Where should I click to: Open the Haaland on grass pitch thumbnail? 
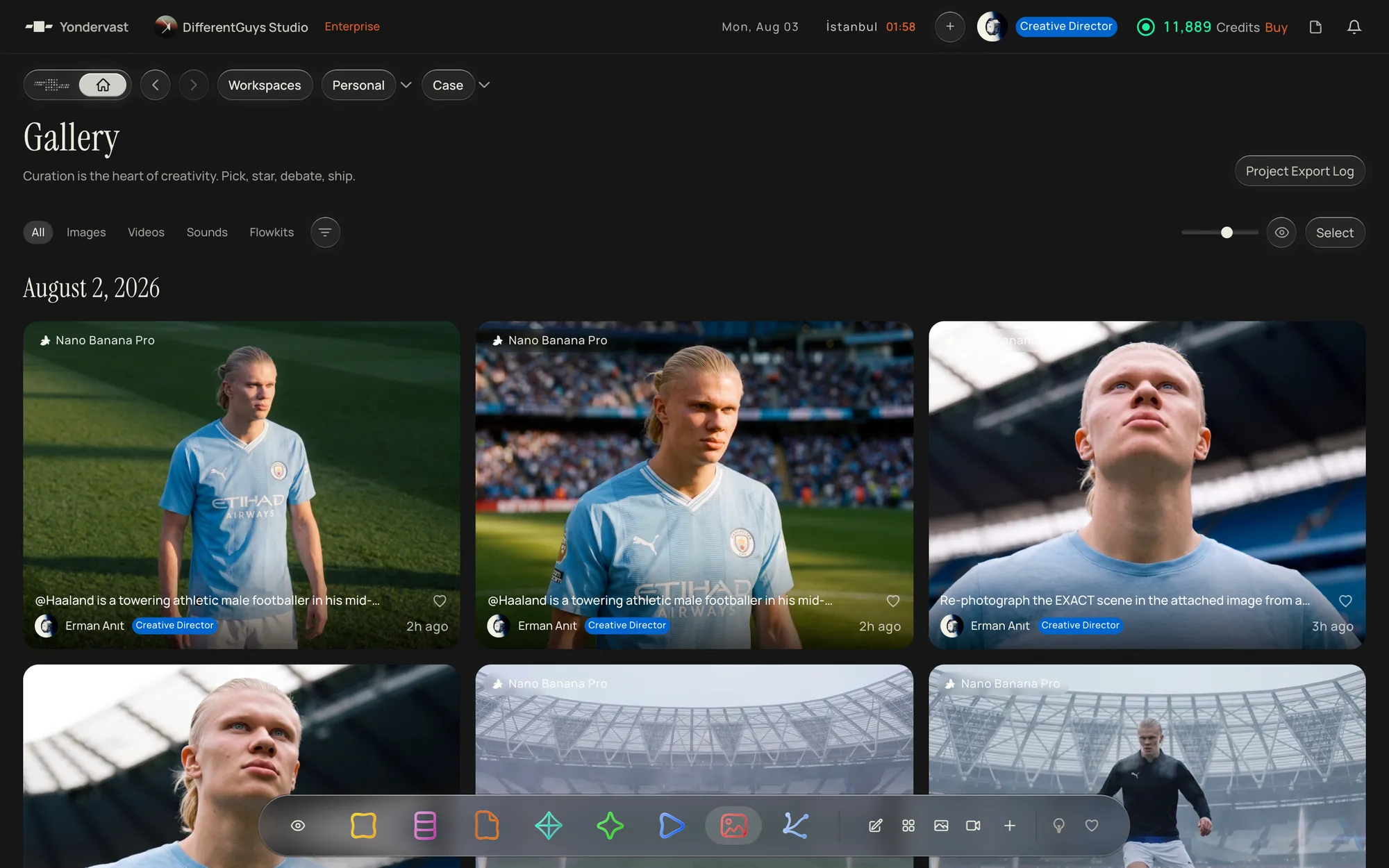click(x=241, y=485)
